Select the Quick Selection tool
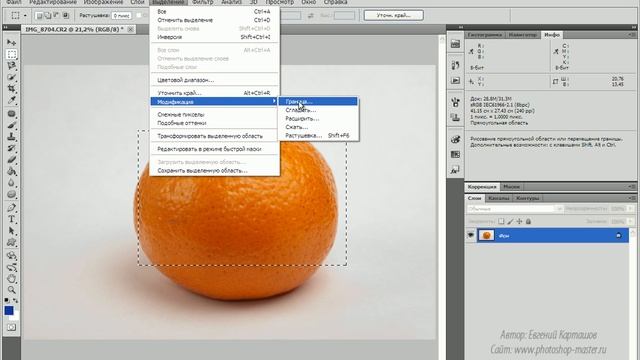640x360 pixels. pos(11,77)
